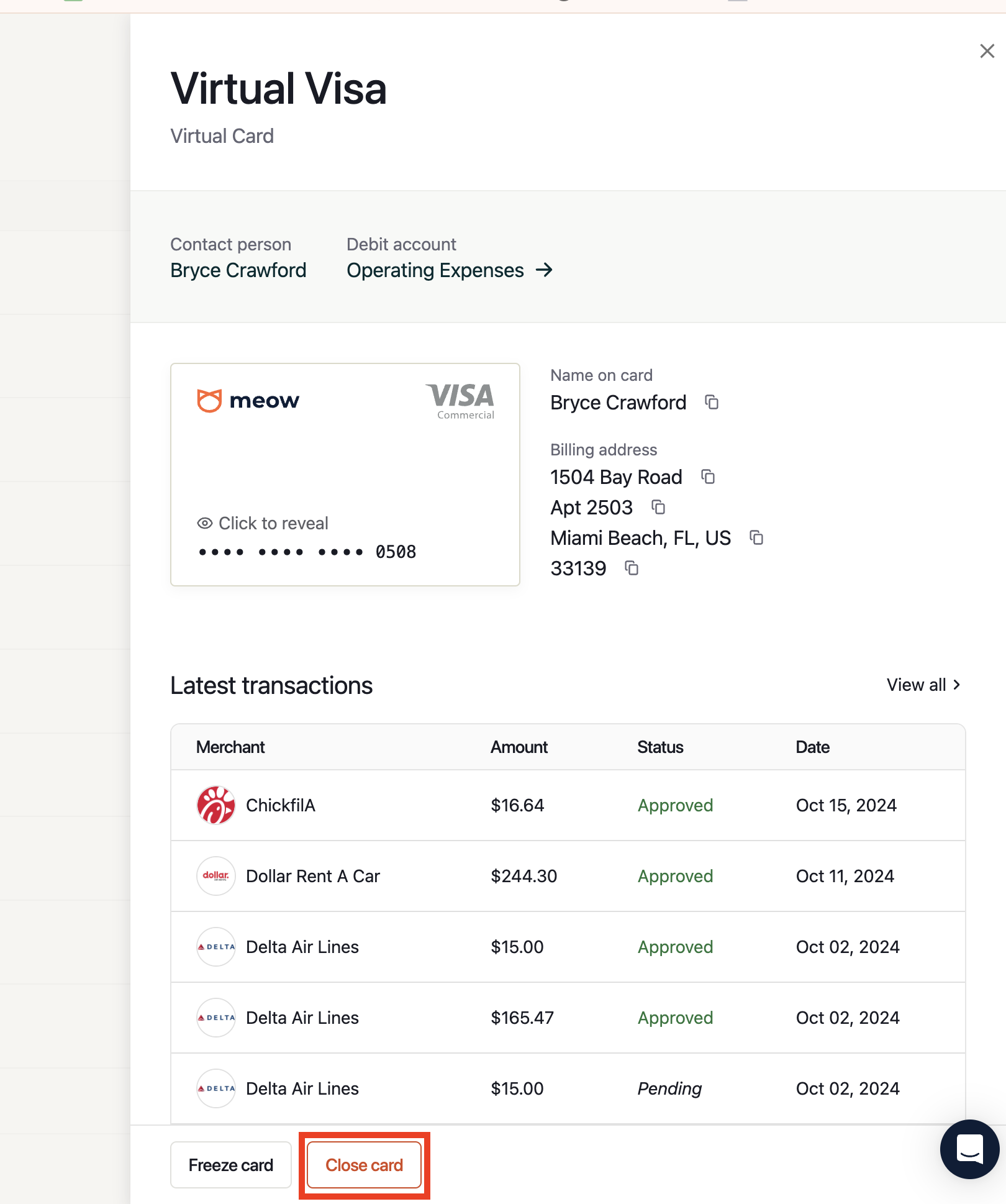Click the $16.64 amount cell
This screenshot has width=1006, height=1204.
coord(517,805)
